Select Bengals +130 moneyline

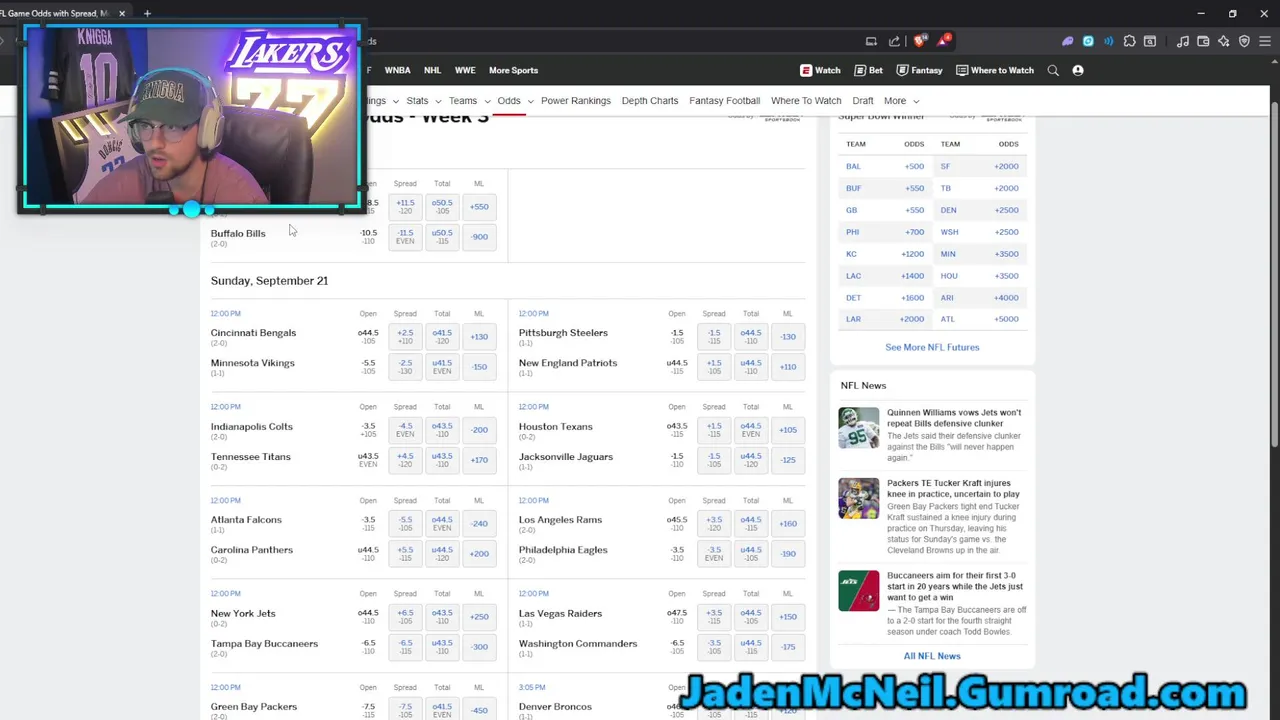[479, 337]
